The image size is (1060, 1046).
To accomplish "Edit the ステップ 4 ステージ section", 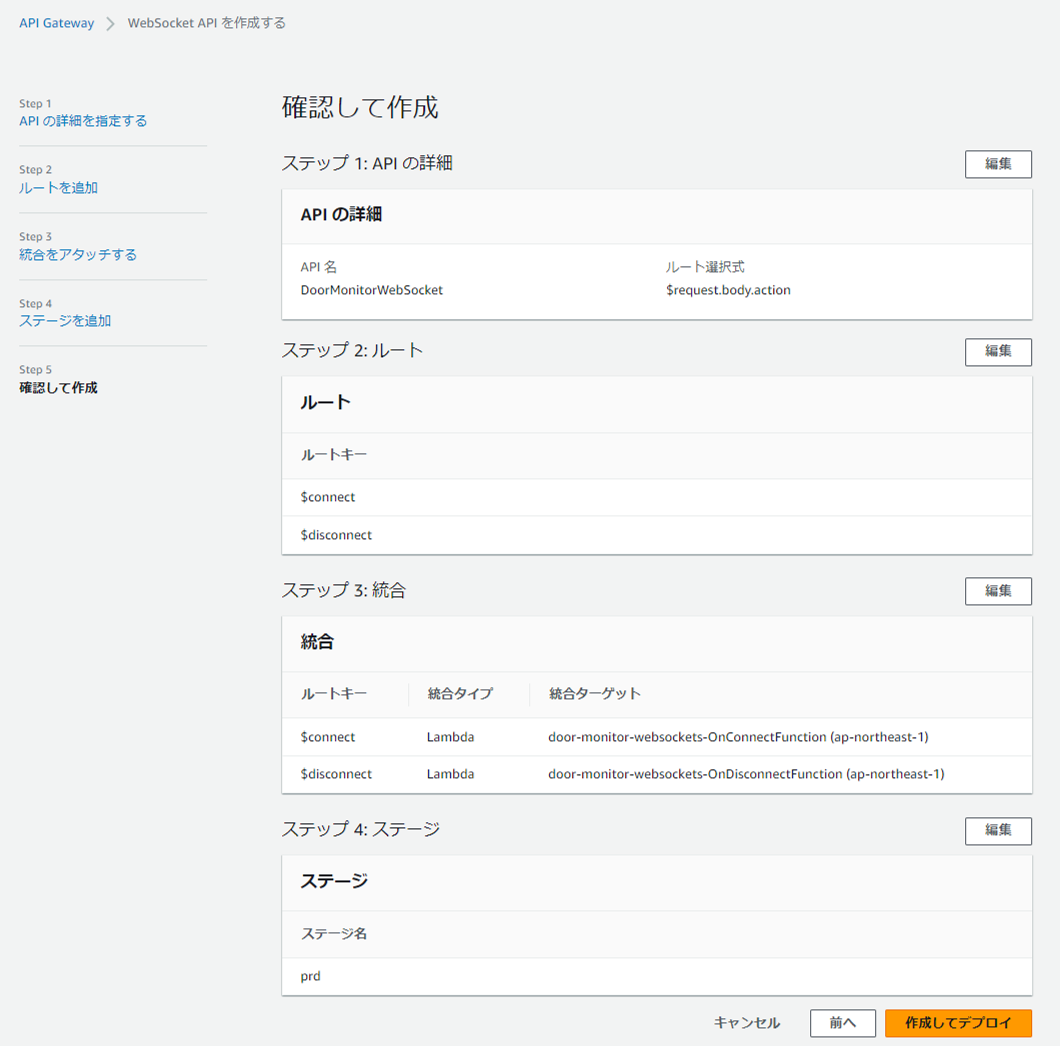I will pos(997,830).
